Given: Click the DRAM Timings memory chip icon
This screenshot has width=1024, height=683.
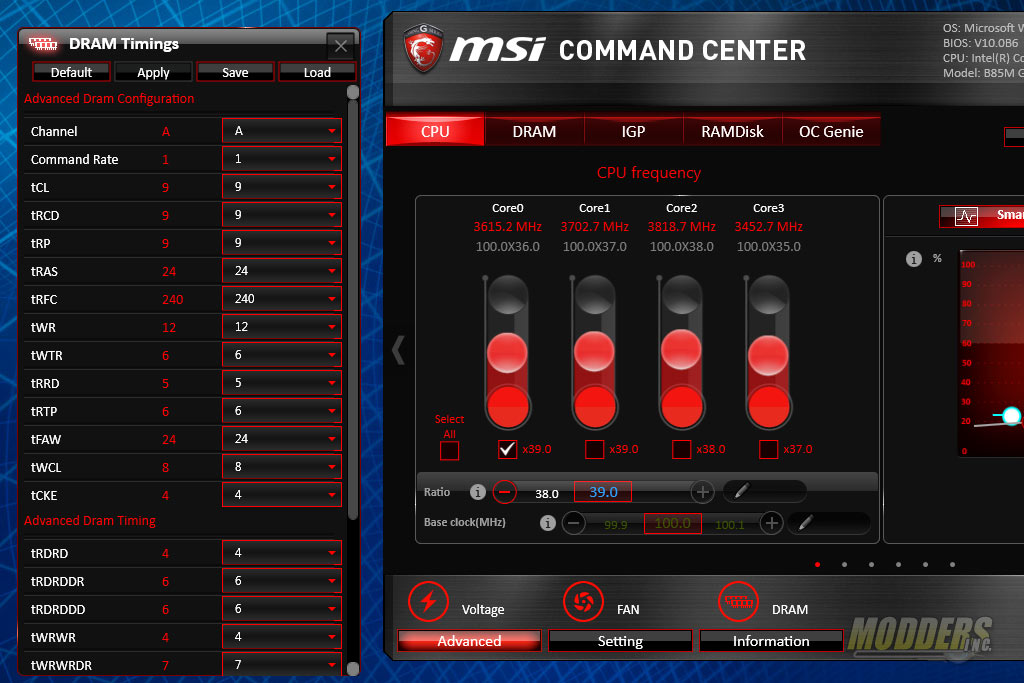Looking at the screenshot, I should coord(43,44).
